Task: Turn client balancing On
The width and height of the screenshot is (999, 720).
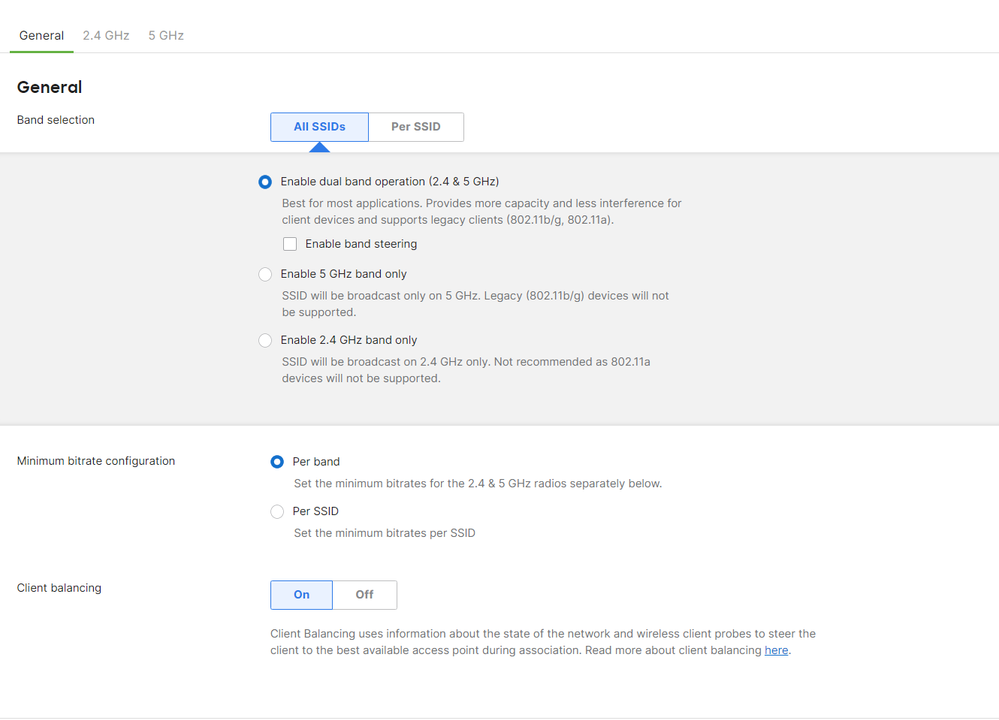Action: tap(301, 595)
